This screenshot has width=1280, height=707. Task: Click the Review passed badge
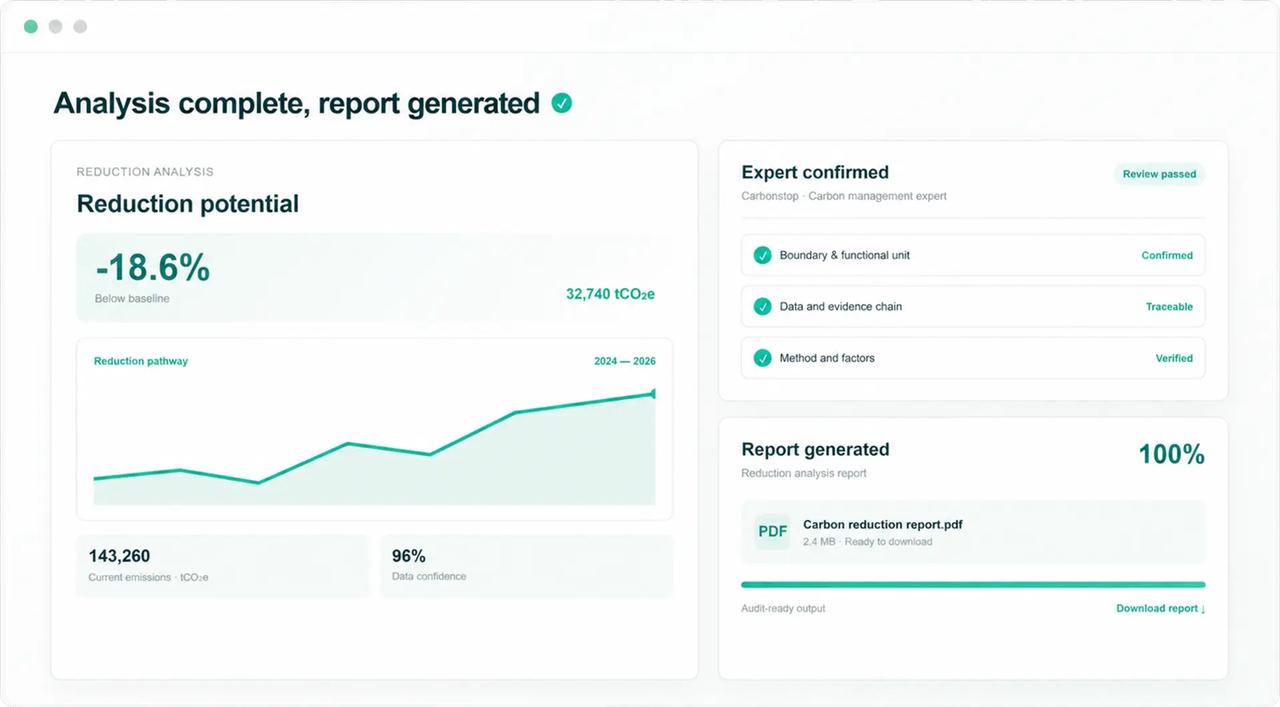pos(1159,174)
